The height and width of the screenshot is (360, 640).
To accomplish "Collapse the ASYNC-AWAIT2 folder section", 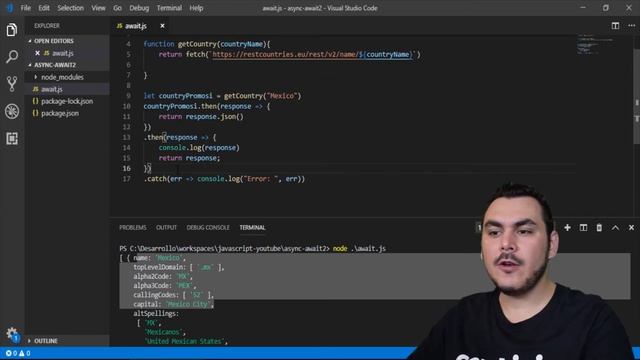I will (30, 65).
